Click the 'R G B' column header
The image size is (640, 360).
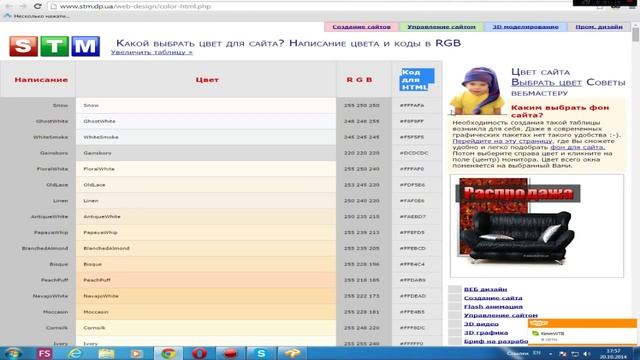pos(360,80)
